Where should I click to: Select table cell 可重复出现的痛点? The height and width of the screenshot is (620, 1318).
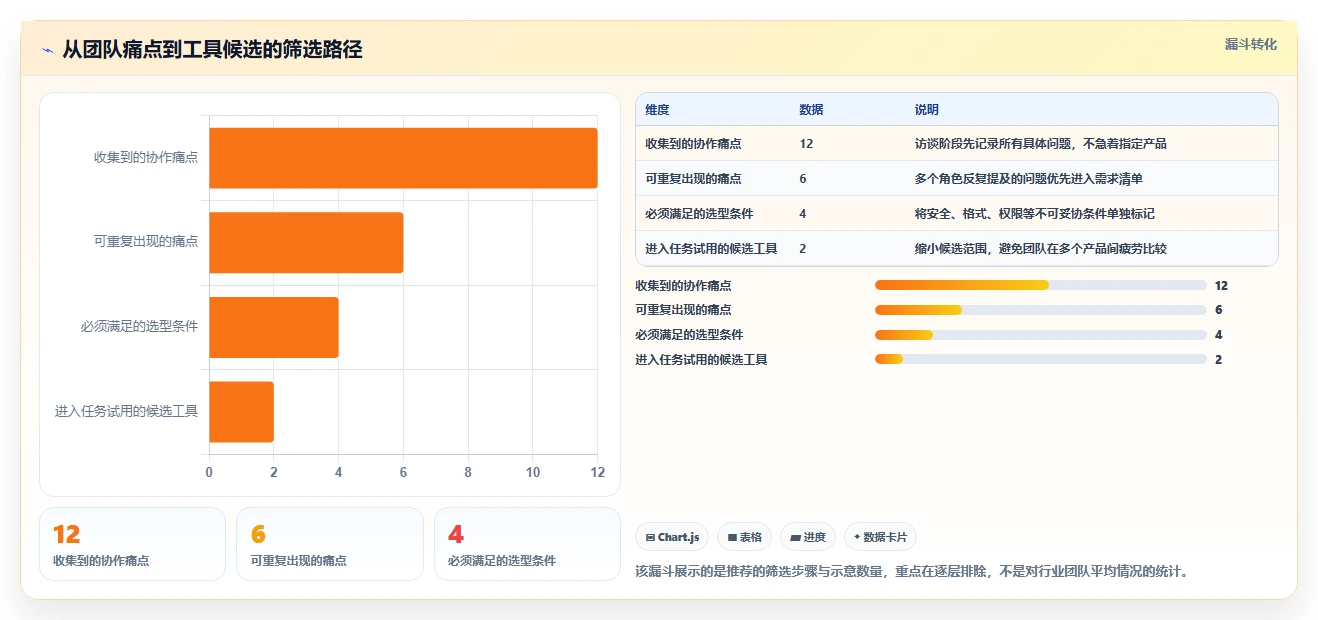[693, 179]
